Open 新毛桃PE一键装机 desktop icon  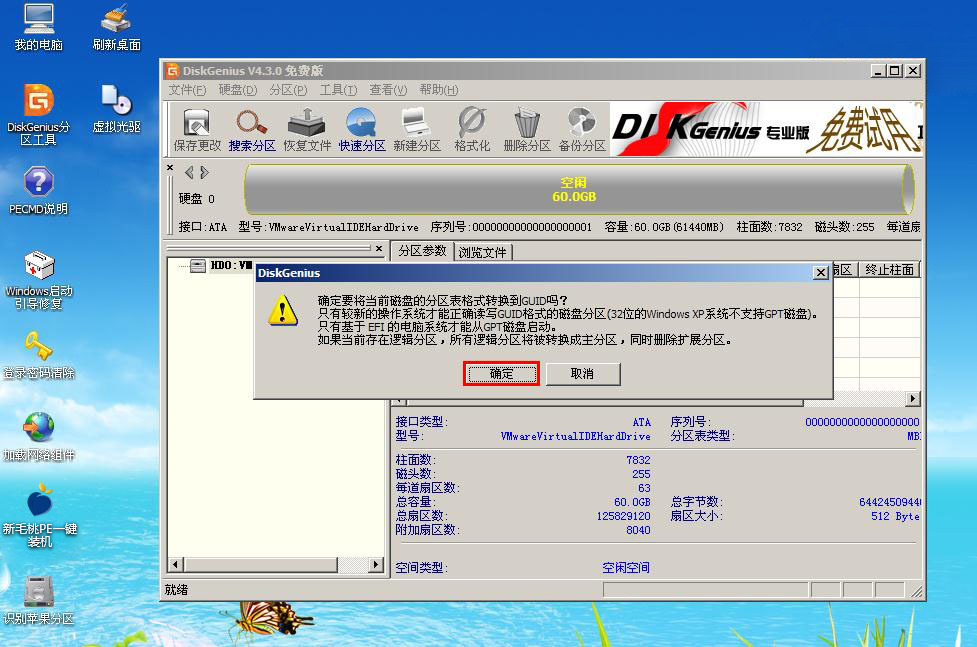pyautogui.click(x=39, y=515)
